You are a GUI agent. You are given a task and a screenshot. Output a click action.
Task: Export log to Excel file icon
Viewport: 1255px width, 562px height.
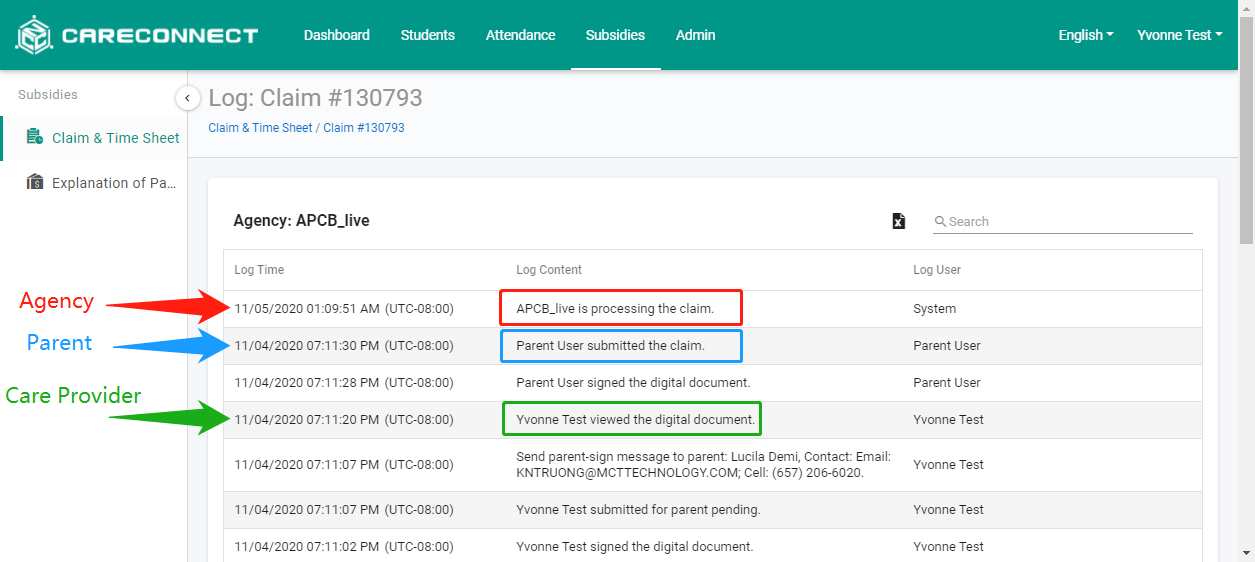coord(898,221)
